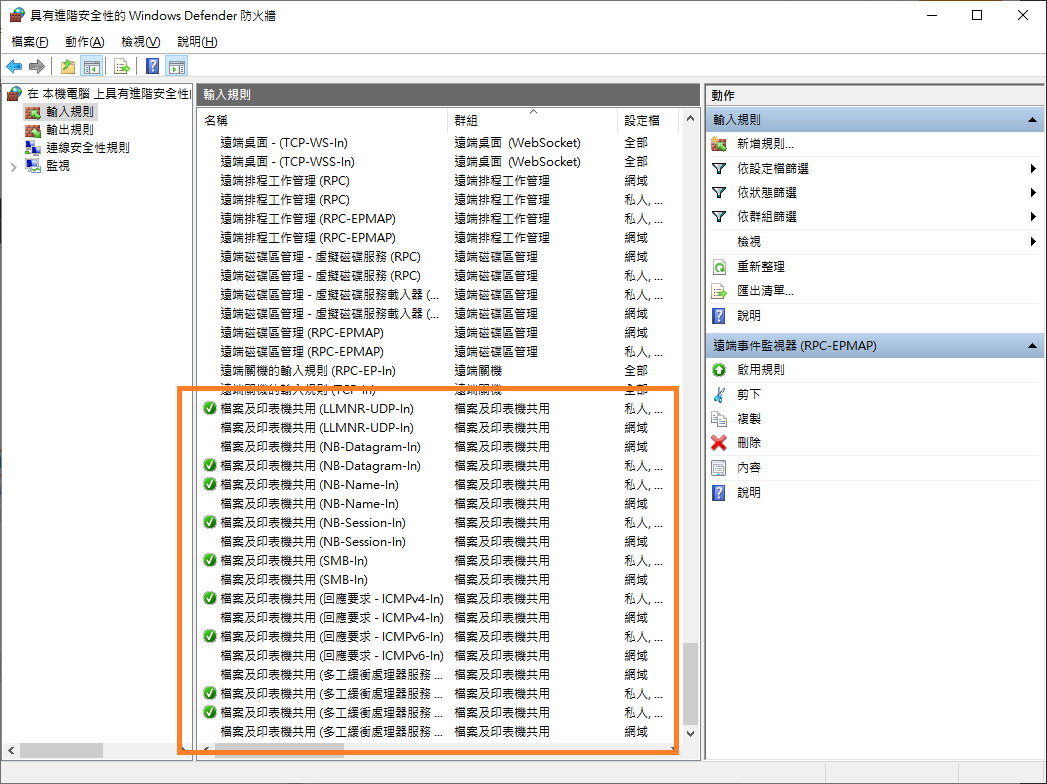Open the 說明(H) menu
1047x784 pixels.
tap(197, 41)
